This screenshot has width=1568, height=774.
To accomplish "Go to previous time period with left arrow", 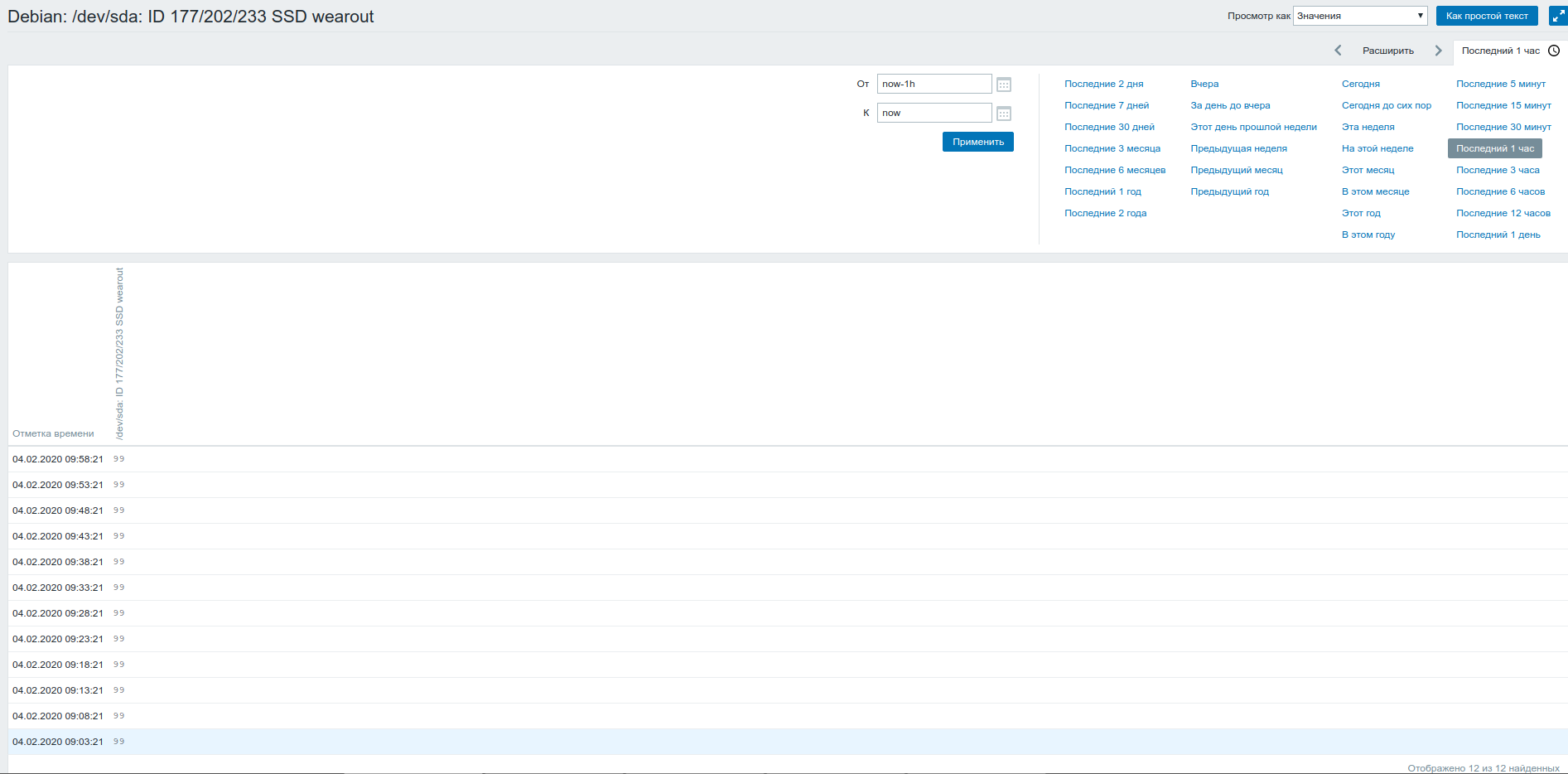I will 1338,51.
